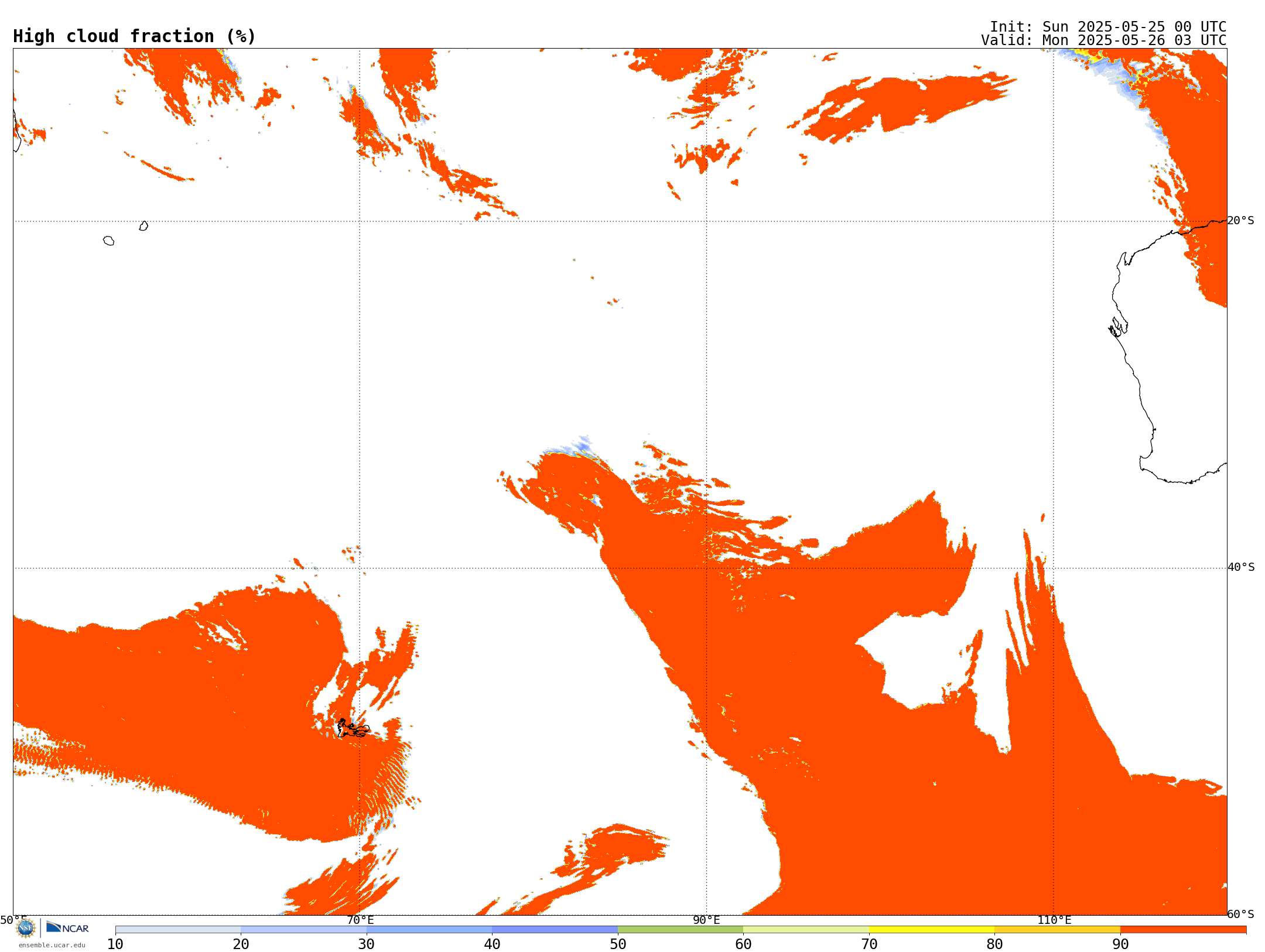Click the 40°S latitude label
The width and height of the screenshot is (1265, 952).
pyautogui.click(x=1241, y=567)
